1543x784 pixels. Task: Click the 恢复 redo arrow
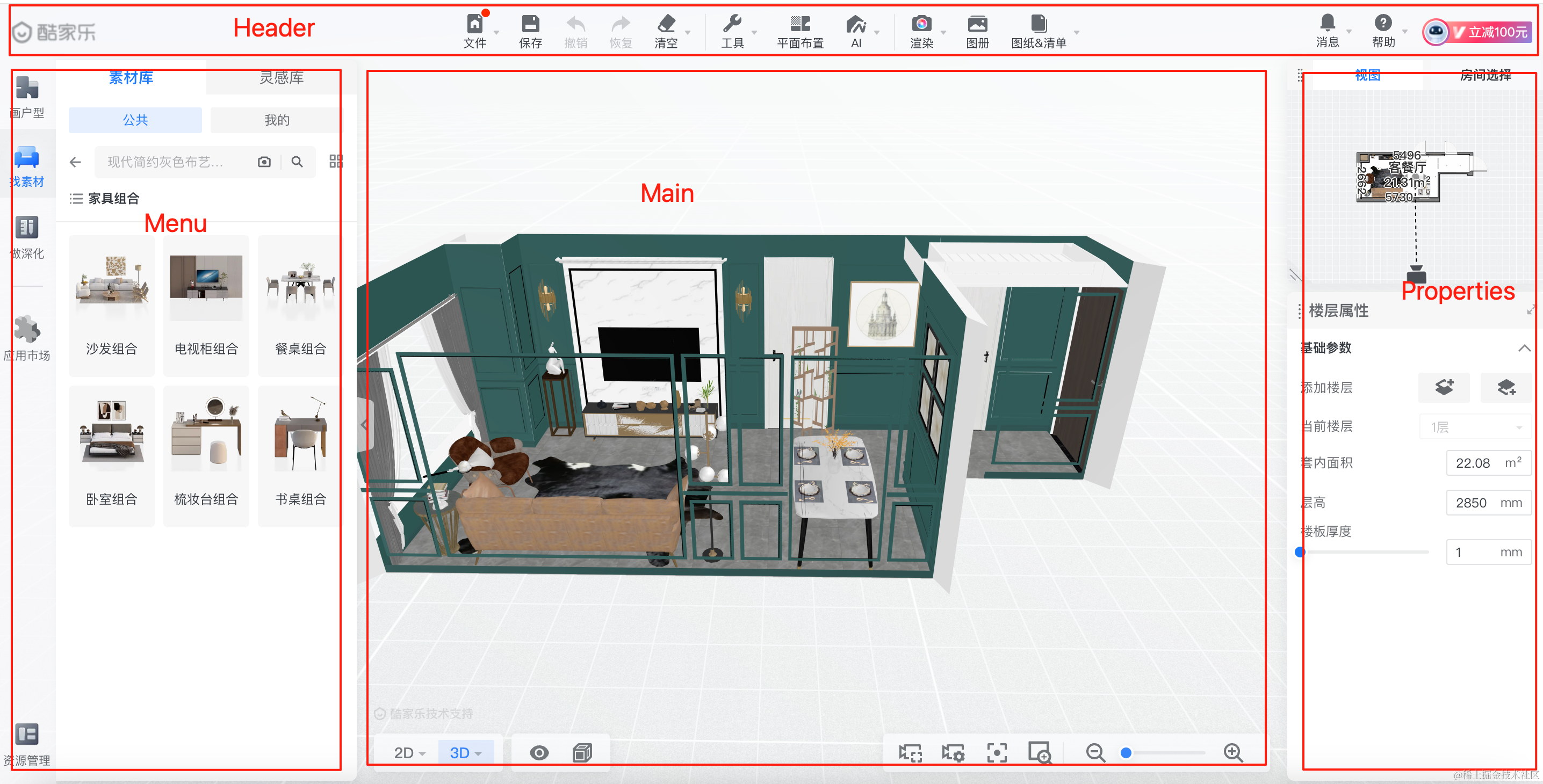pyautogui.click(x=621, y=25)
